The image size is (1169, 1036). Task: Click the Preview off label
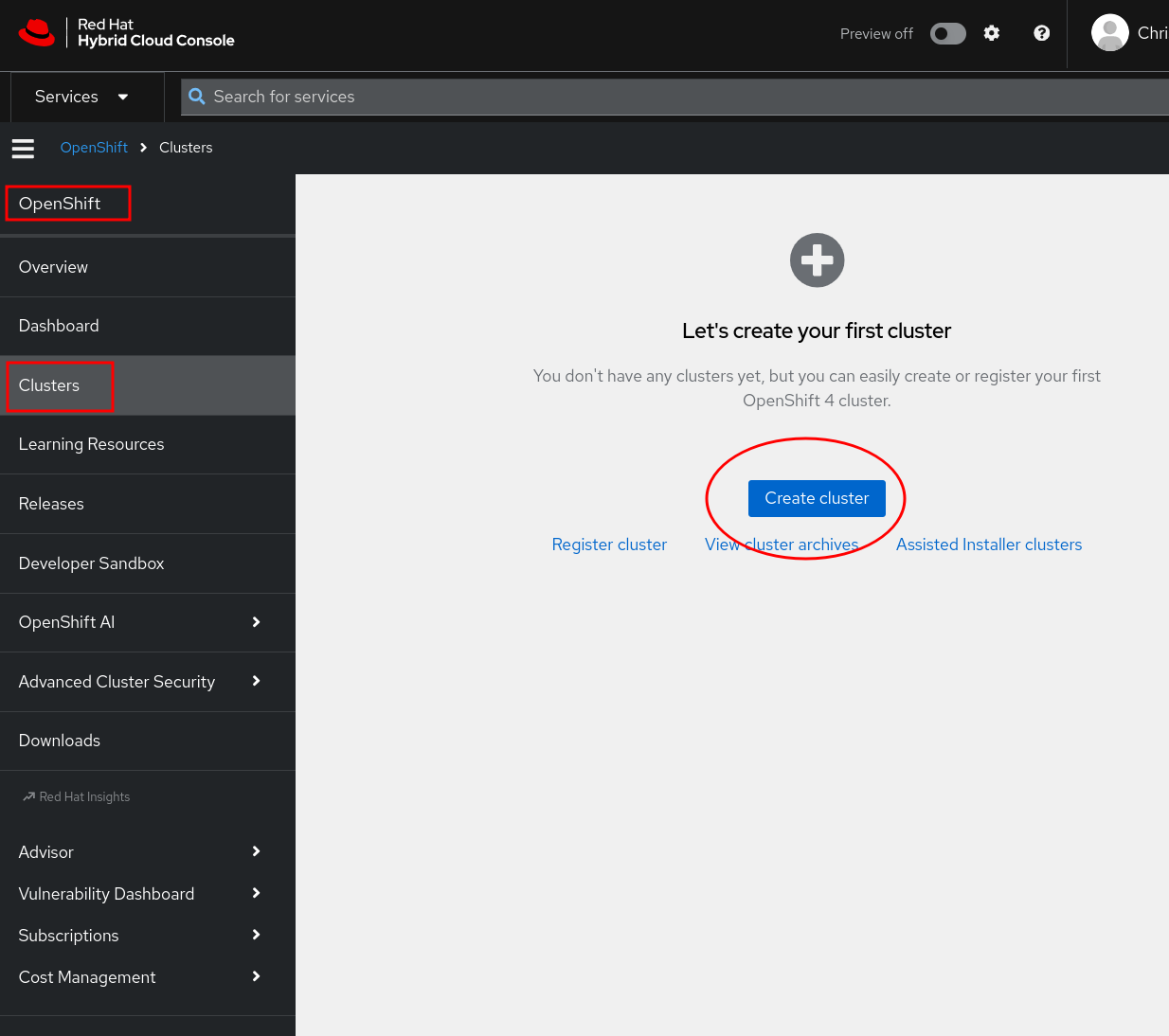876,34
